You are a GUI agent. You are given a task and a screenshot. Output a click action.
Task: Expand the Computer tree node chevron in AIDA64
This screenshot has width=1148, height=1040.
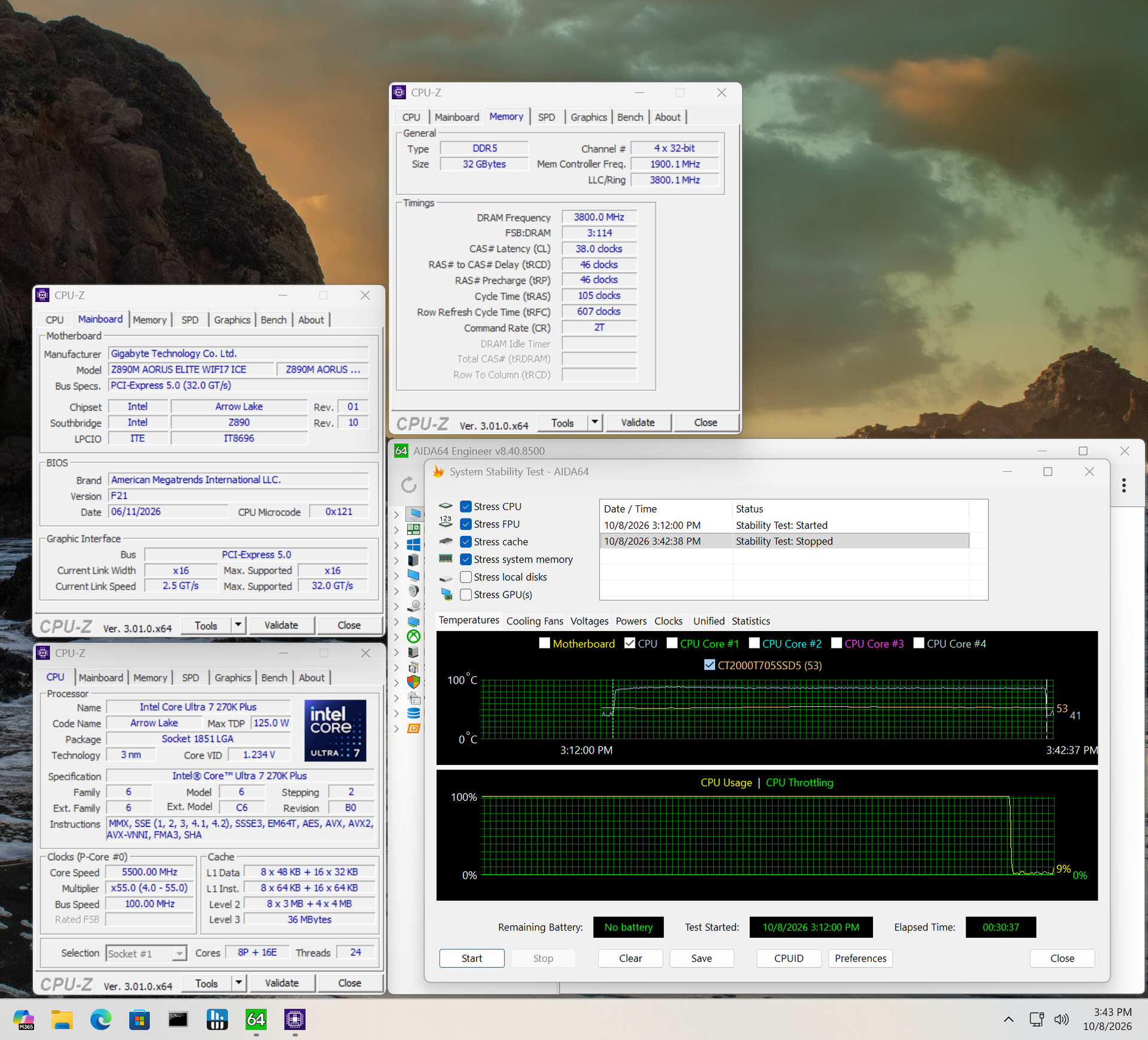[396, 514]
